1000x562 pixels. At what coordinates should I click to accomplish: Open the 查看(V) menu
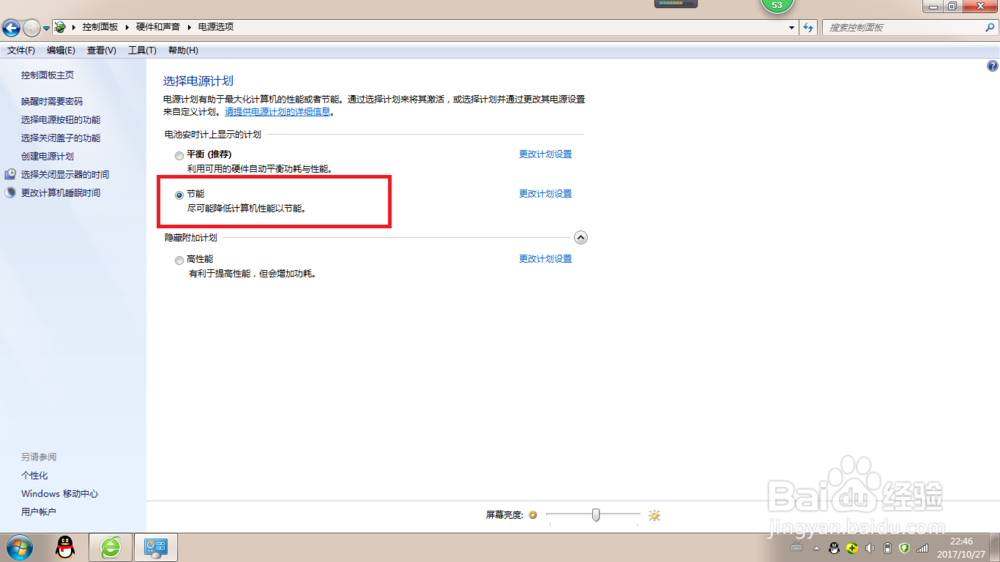tap(101, 50)
